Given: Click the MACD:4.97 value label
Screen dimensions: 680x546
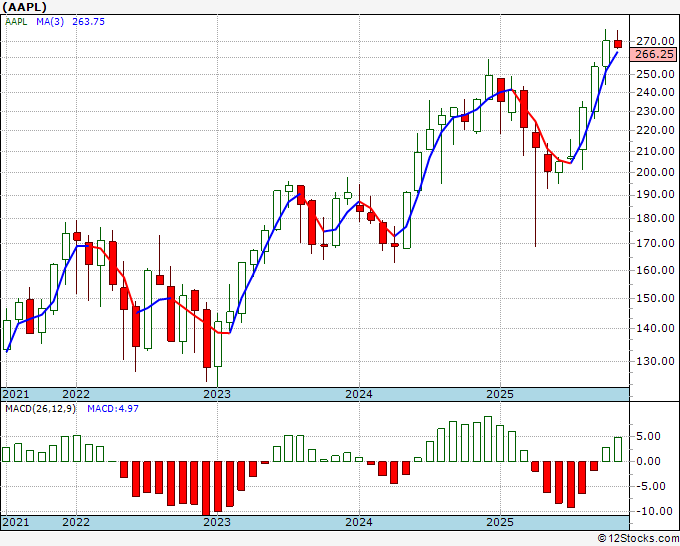Looking at the screenshot, I should [x=113, y=409].
